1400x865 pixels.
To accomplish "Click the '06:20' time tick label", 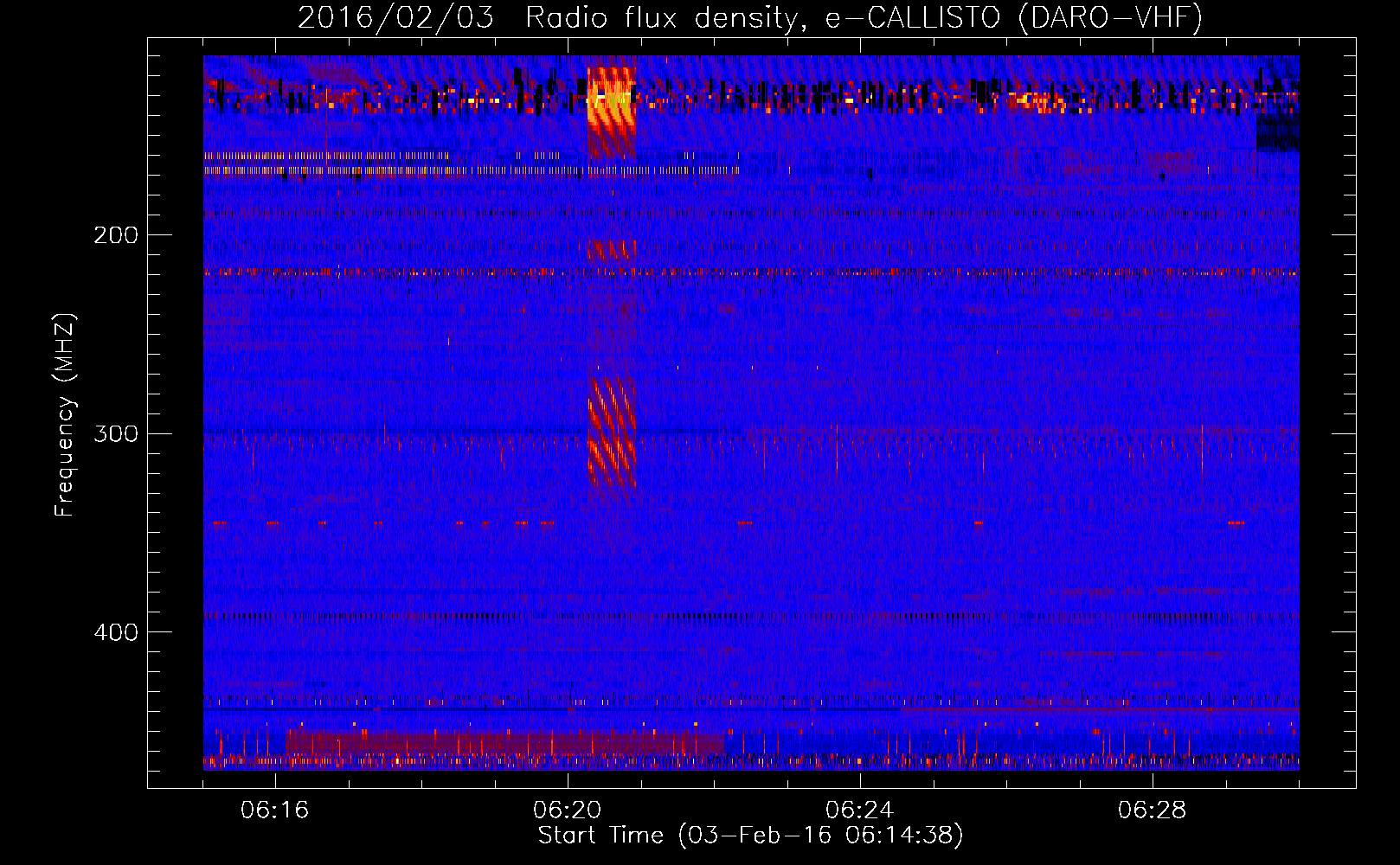I will click(568, 811).
